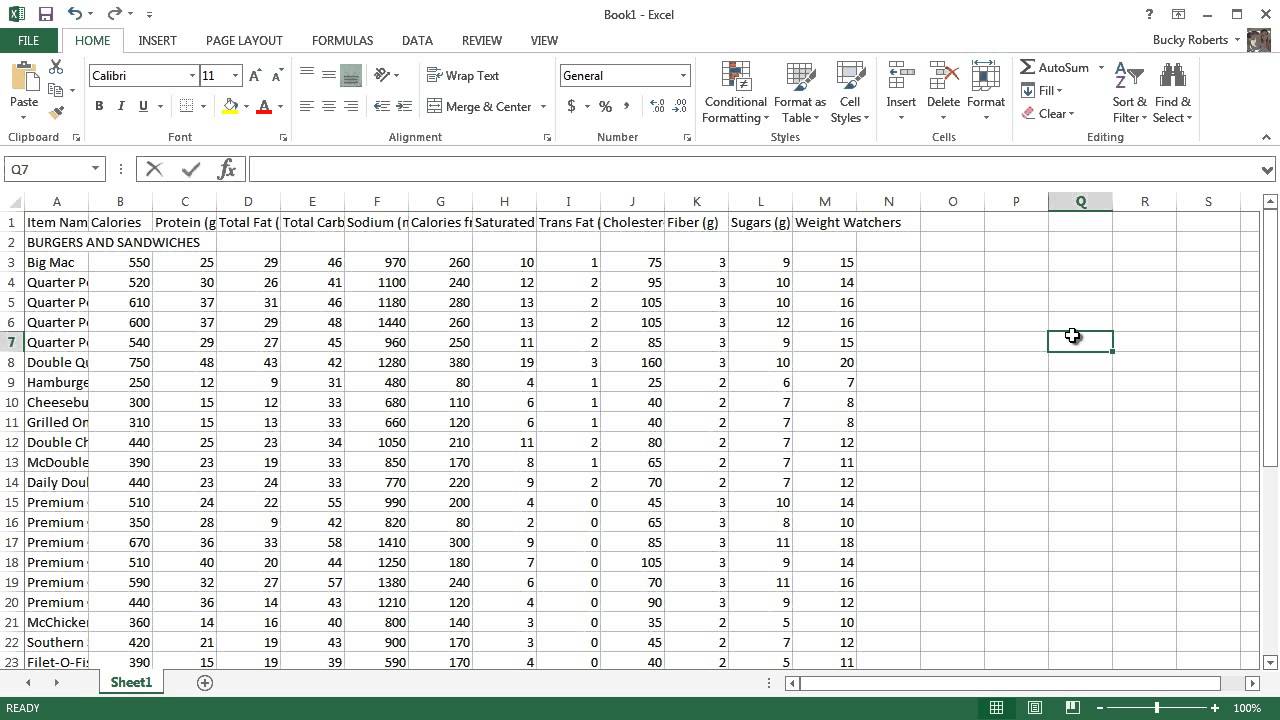Increase font size

pos(255,76)
